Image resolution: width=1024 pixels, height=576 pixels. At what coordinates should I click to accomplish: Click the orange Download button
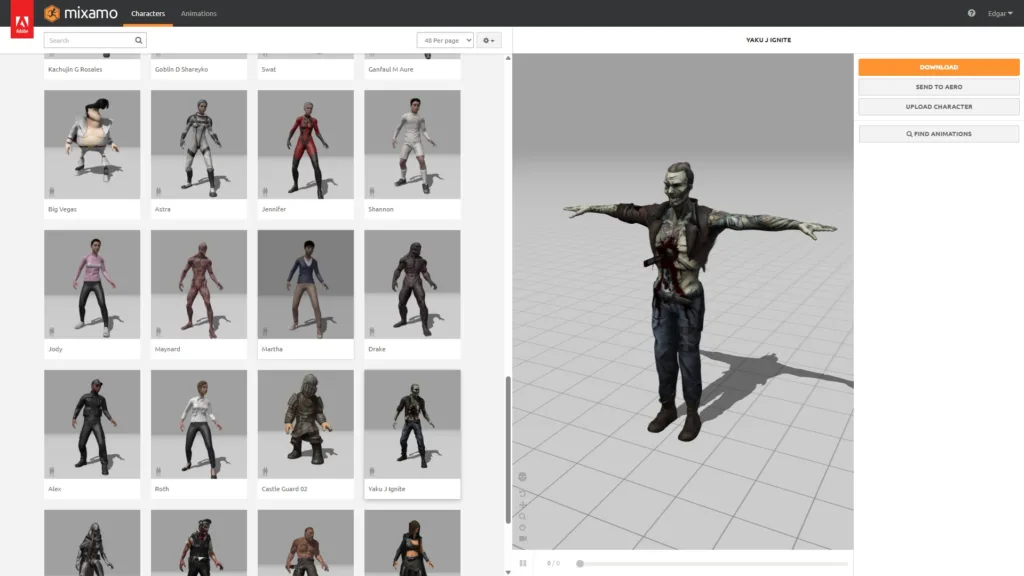point(938,67)
